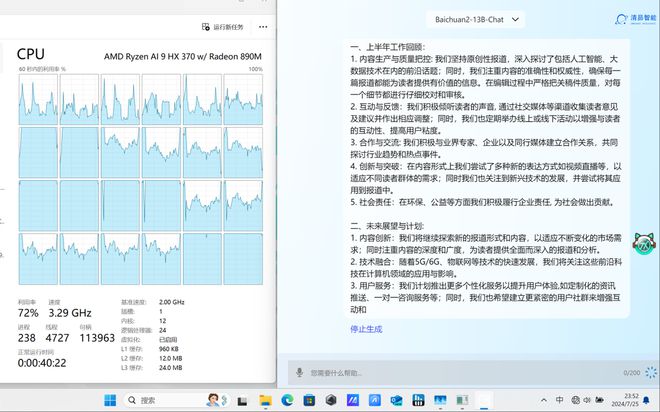Open the Windows Start menu
The width and height of the screenshot is (660, 412).
(110, 400)
